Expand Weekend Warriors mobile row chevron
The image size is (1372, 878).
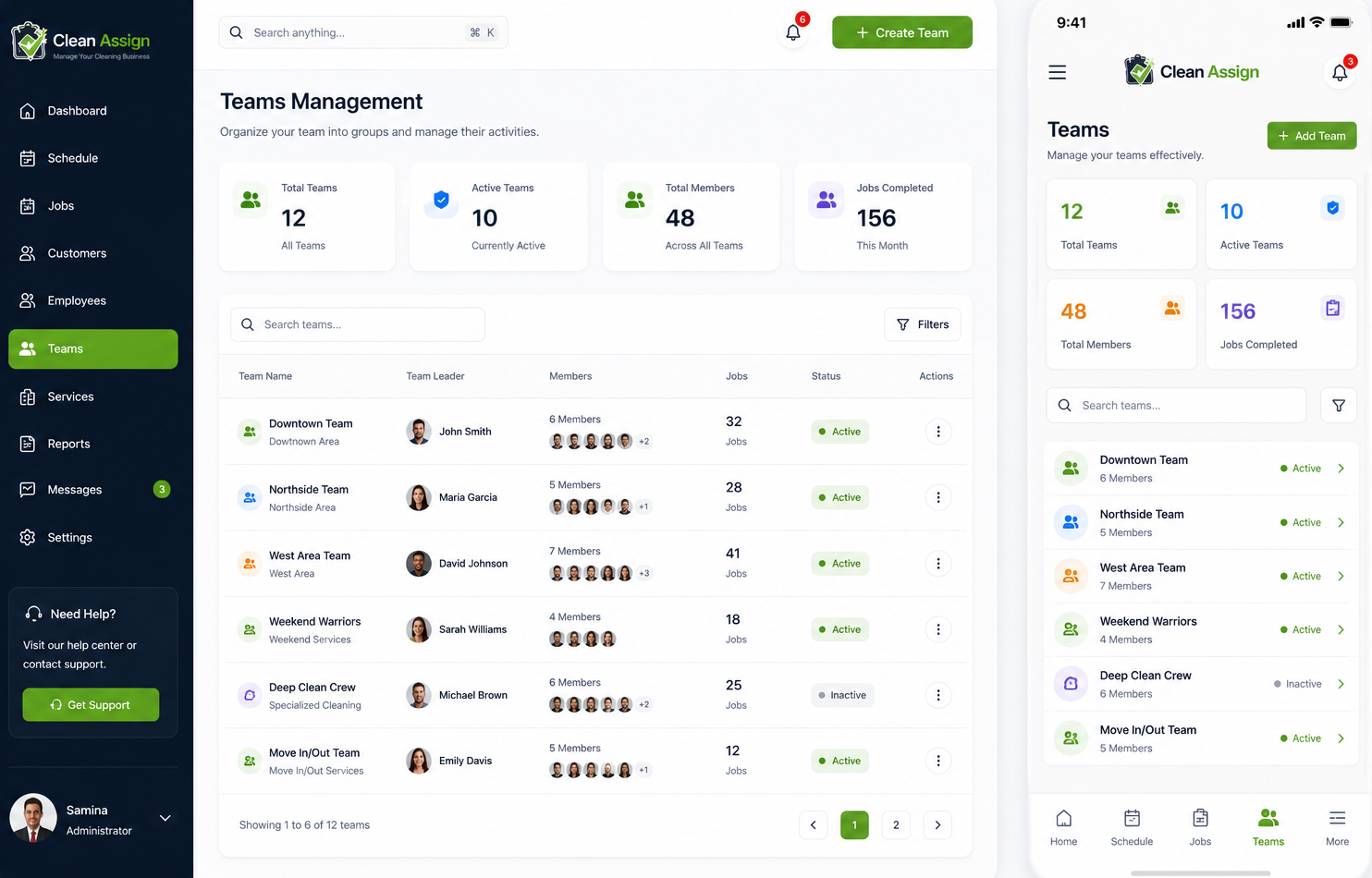pos(1341,630)
